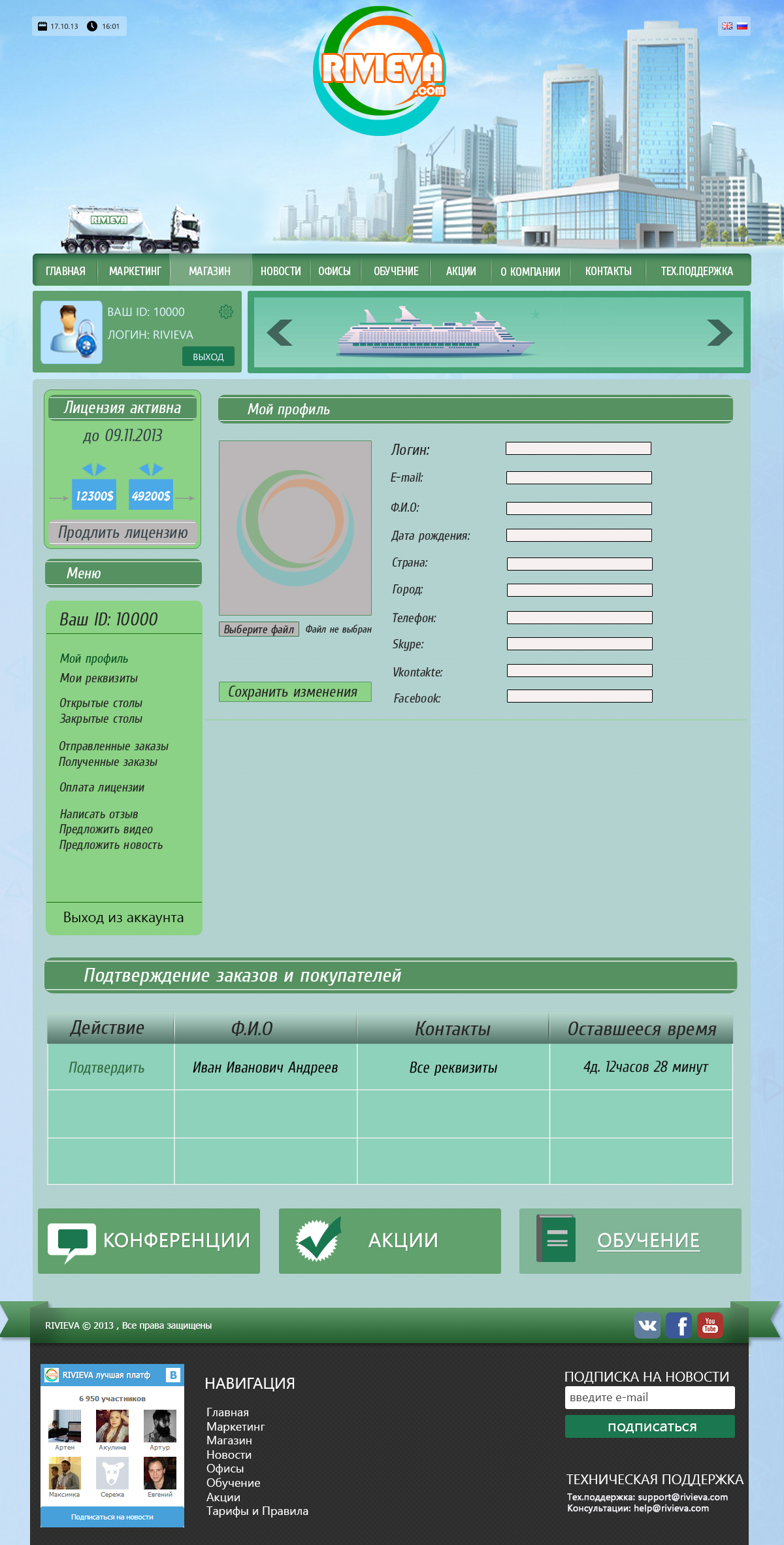Click the green book icon
Viewport: 784px width, 1545px height.
pos(556,1238)
